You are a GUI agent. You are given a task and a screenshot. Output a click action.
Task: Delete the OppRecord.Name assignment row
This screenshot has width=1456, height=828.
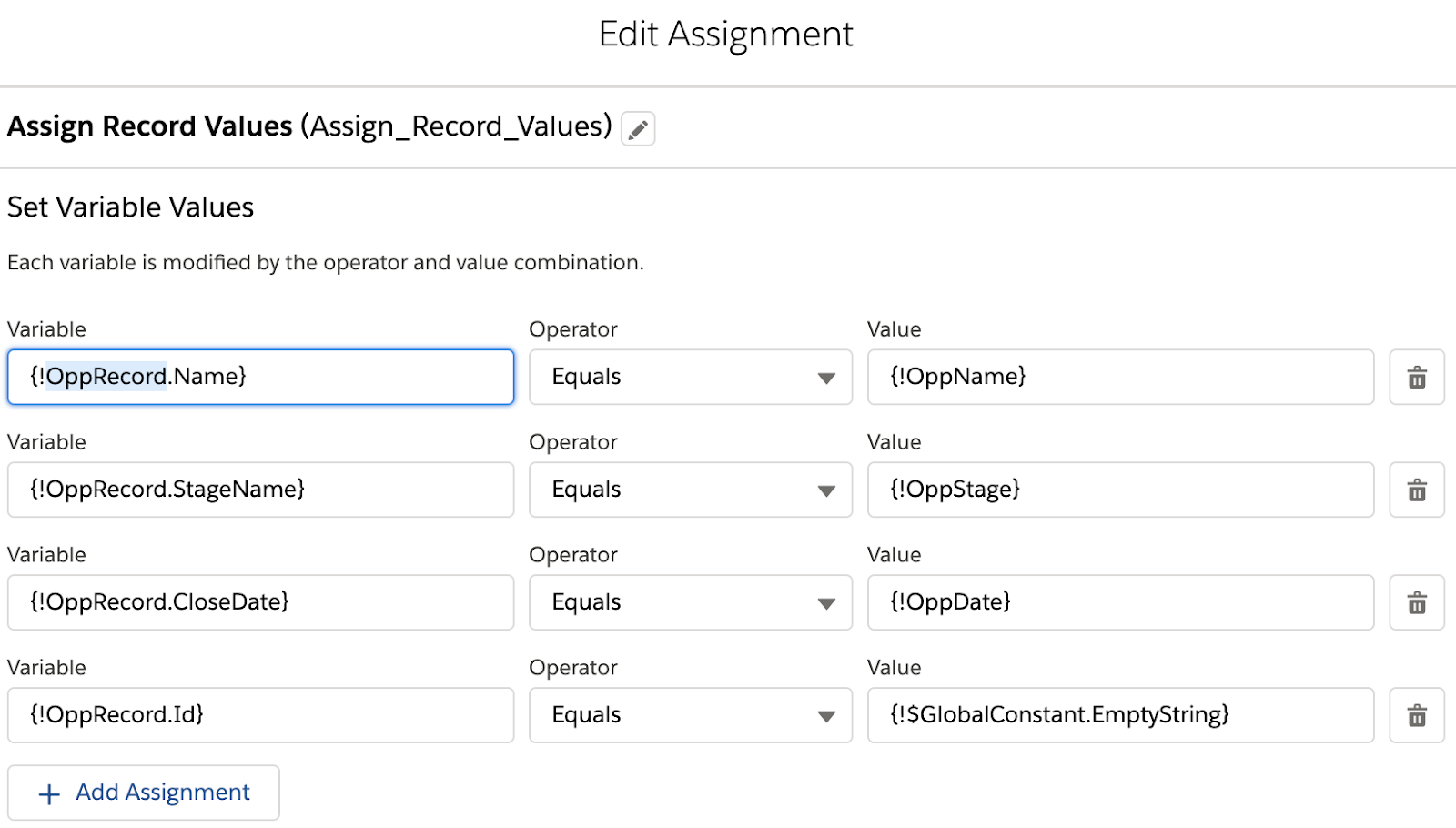pos(1417,378)
